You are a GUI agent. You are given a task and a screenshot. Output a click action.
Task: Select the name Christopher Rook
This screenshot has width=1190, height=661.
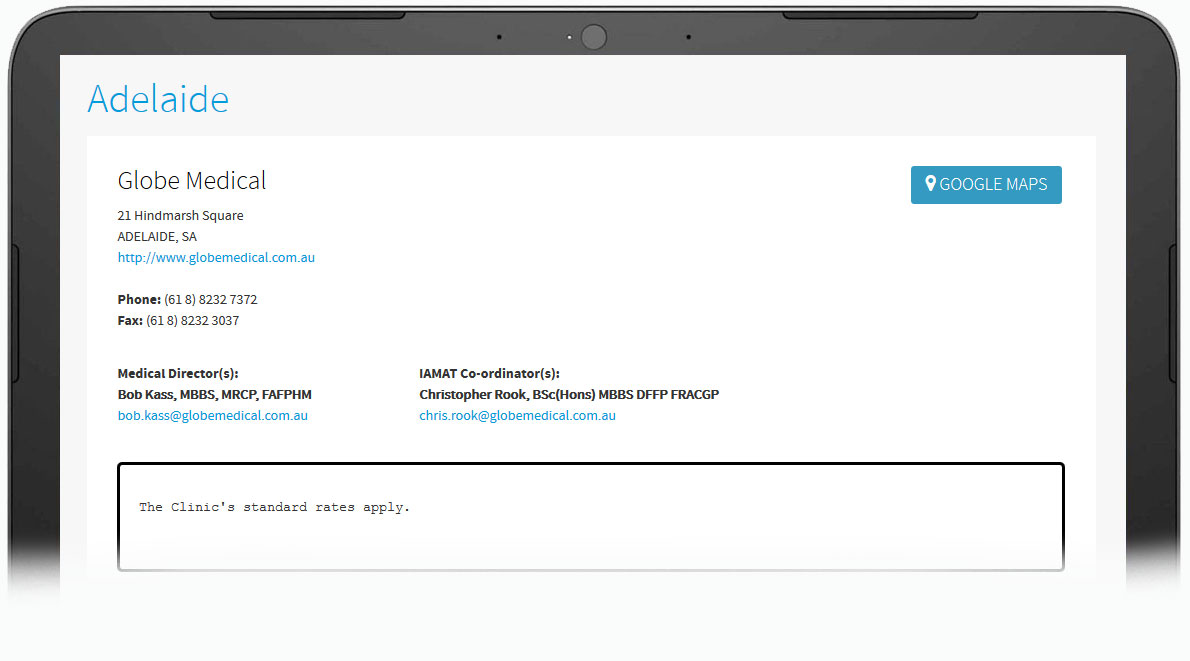click(473, 395)
